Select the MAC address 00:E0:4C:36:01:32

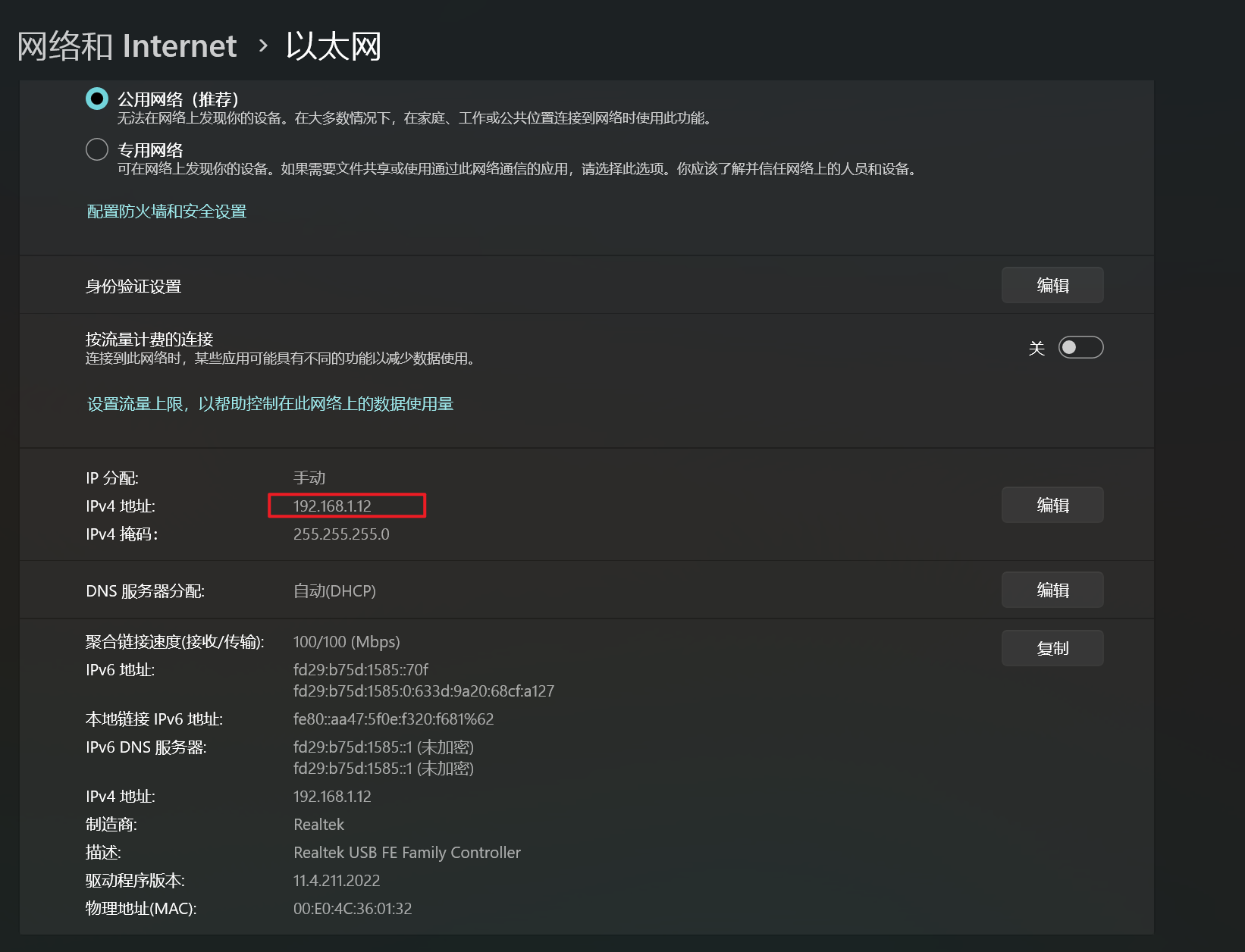[x=352, y=908]
